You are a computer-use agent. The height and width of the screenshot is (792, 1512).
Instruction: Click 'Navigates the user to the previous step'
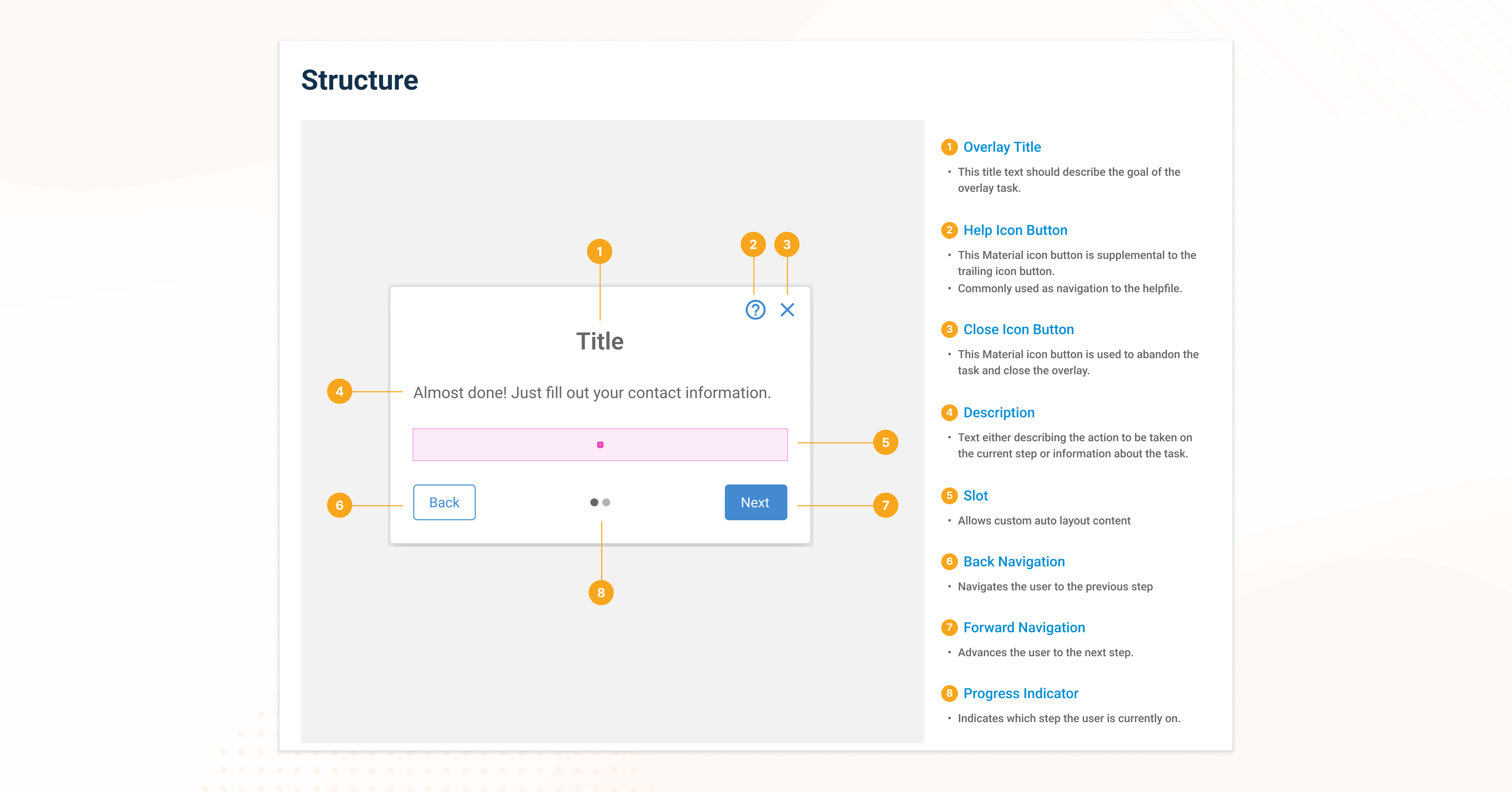point(1055,587)
